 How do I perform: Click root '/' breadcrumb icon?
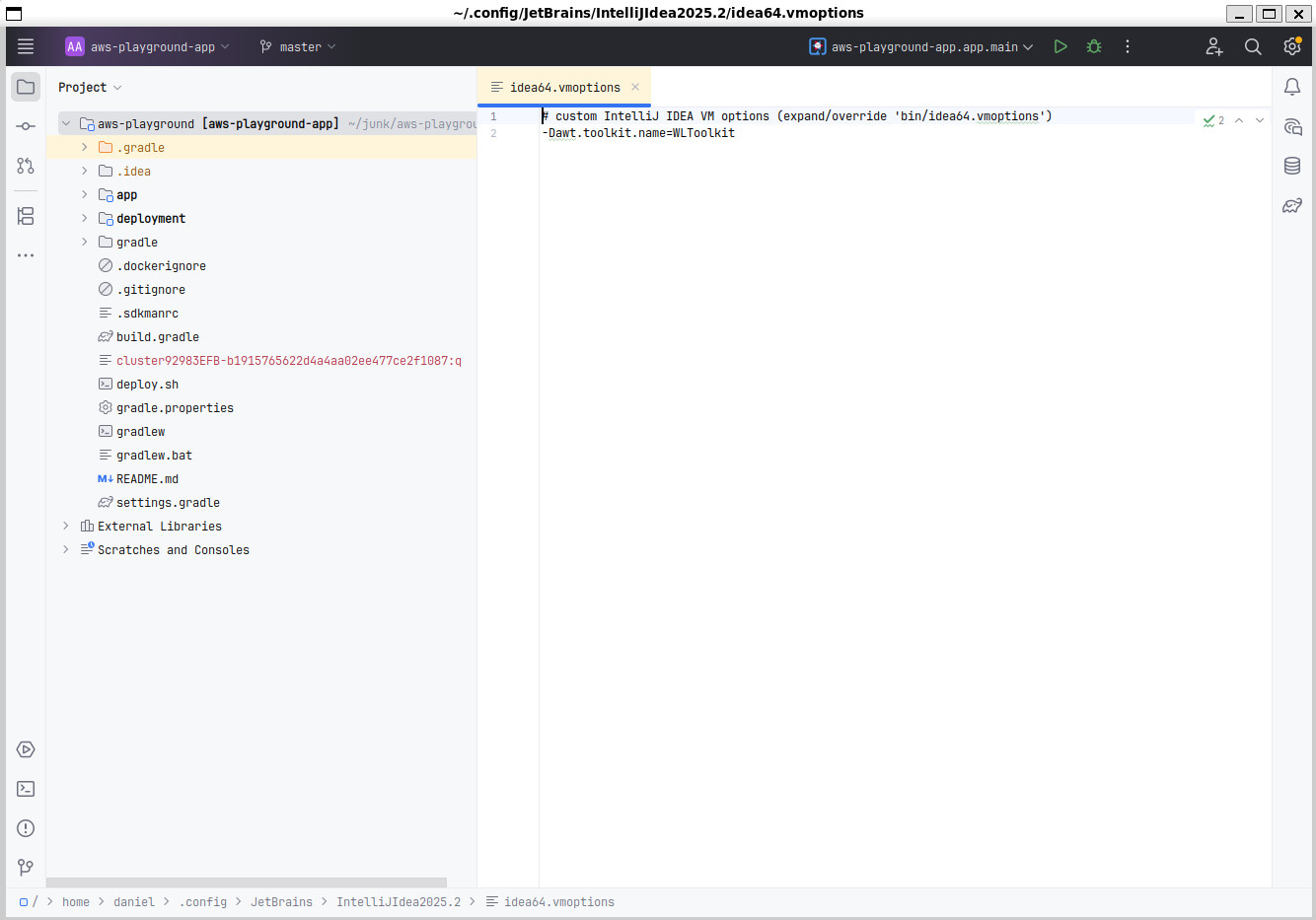pyautogui.click(x=29, y=902)
